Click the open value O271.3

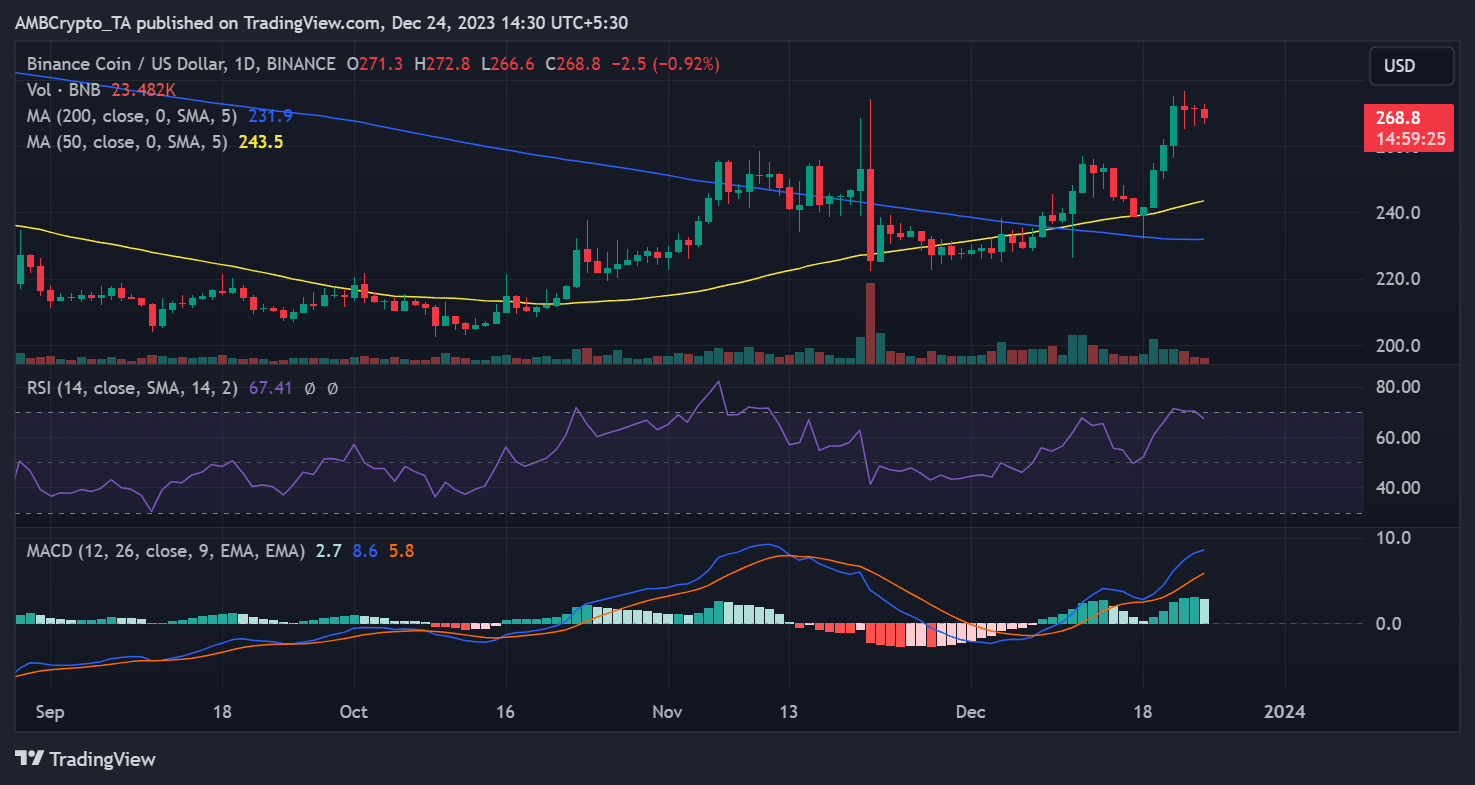coord(375,64)
